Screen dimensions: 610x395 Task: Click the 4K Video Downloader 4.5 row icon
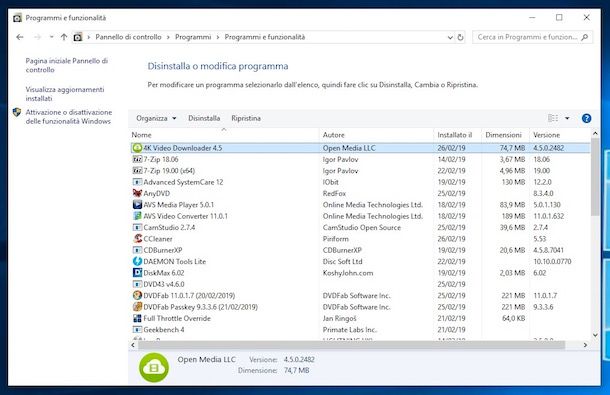point(137,148)
